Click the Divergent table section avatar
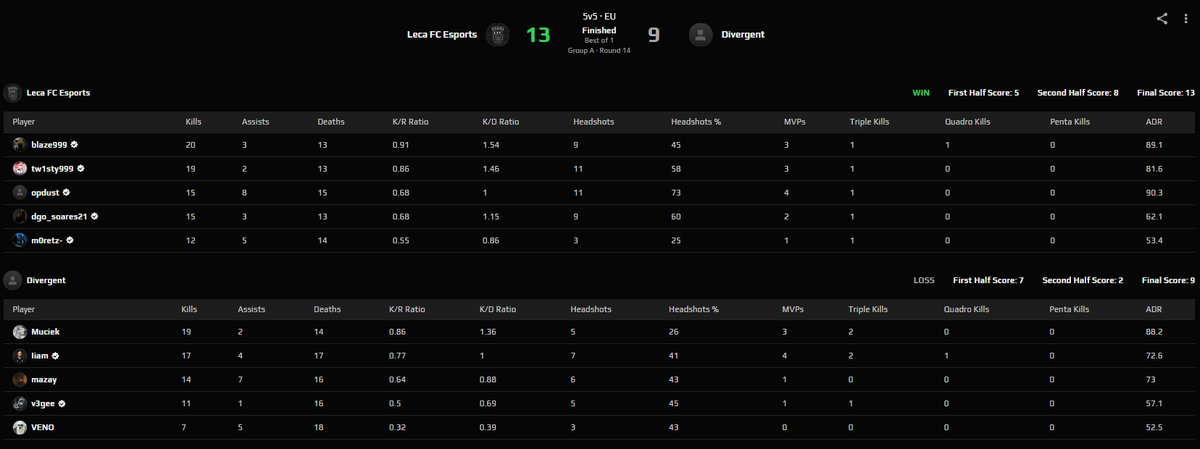1200x449 pixels. pos(13,280)
